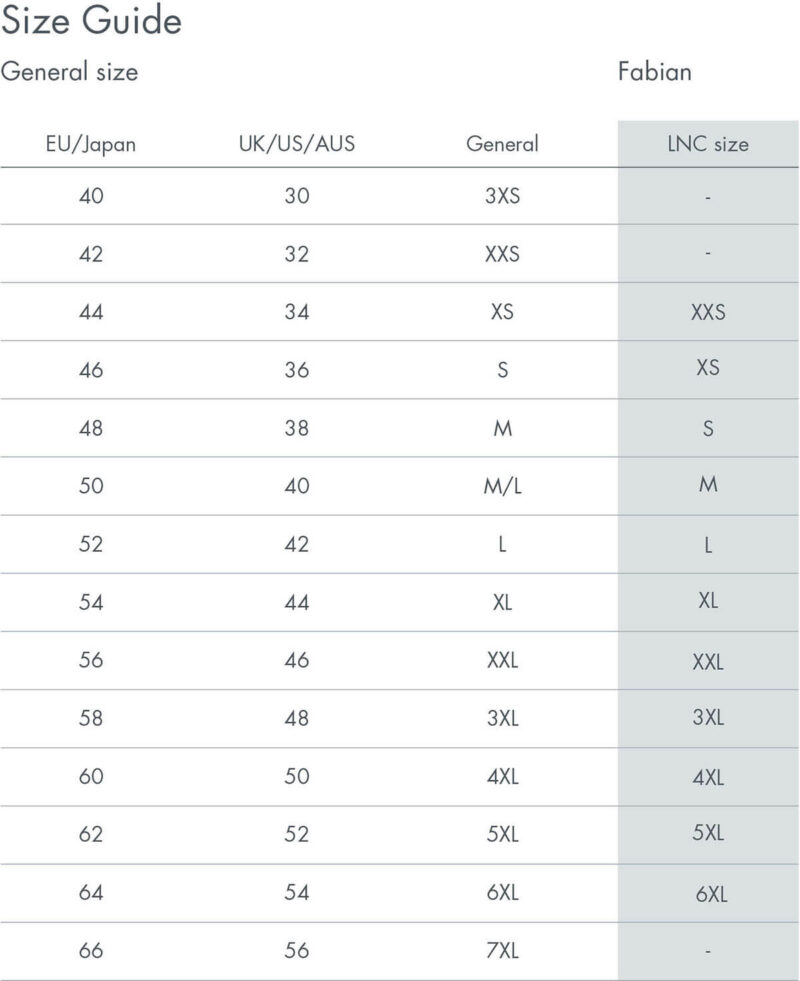
Task: Select EU size 56 cell
Action: click(x=91, y=660)
